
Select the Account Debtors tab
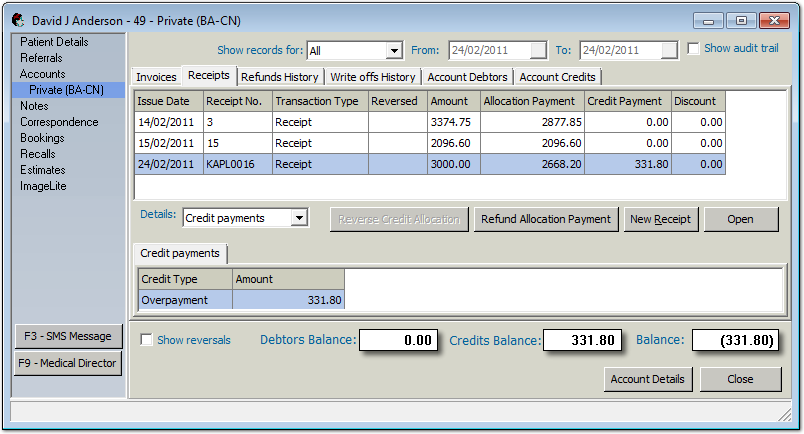[468, 77]
